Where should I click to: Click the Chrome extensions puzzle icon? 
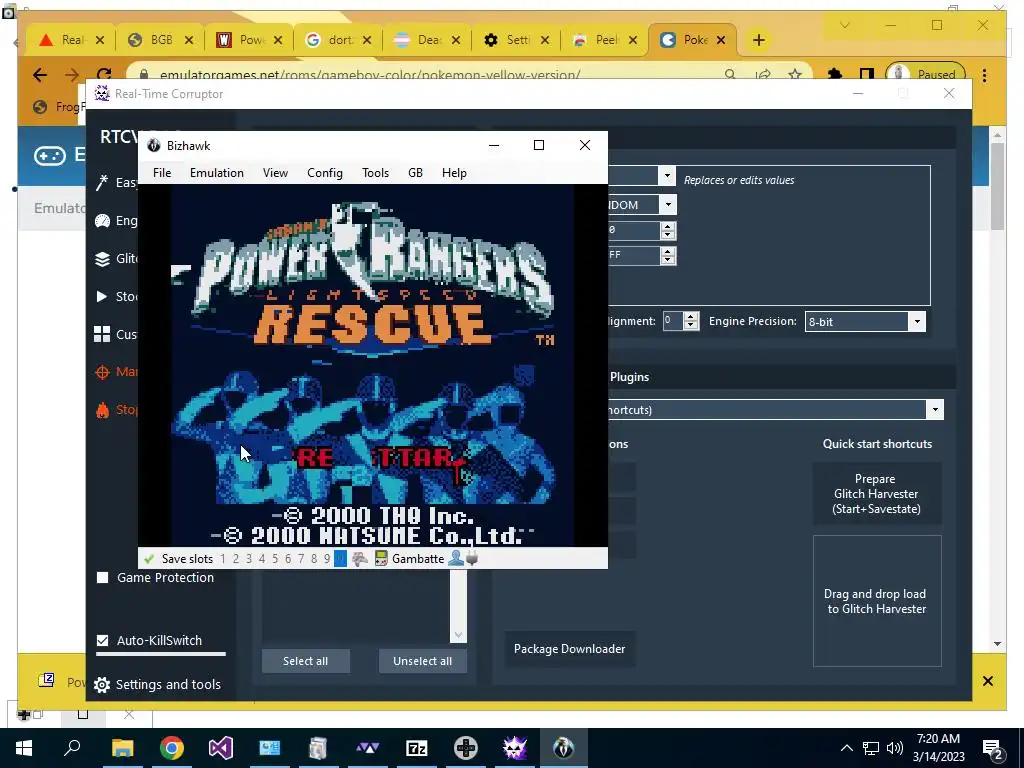835,74
